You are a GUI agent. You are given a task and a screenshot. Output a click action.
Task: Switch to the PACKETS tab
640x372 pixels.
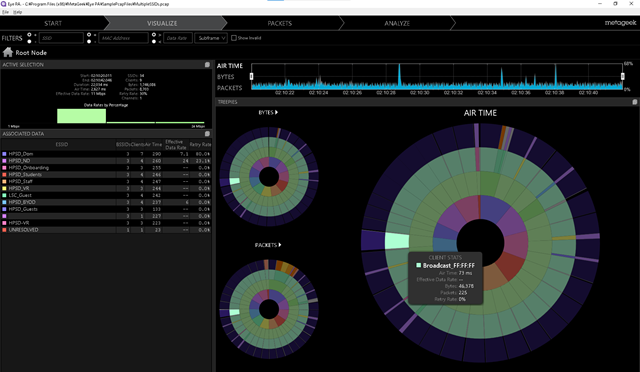pos(280,23)
